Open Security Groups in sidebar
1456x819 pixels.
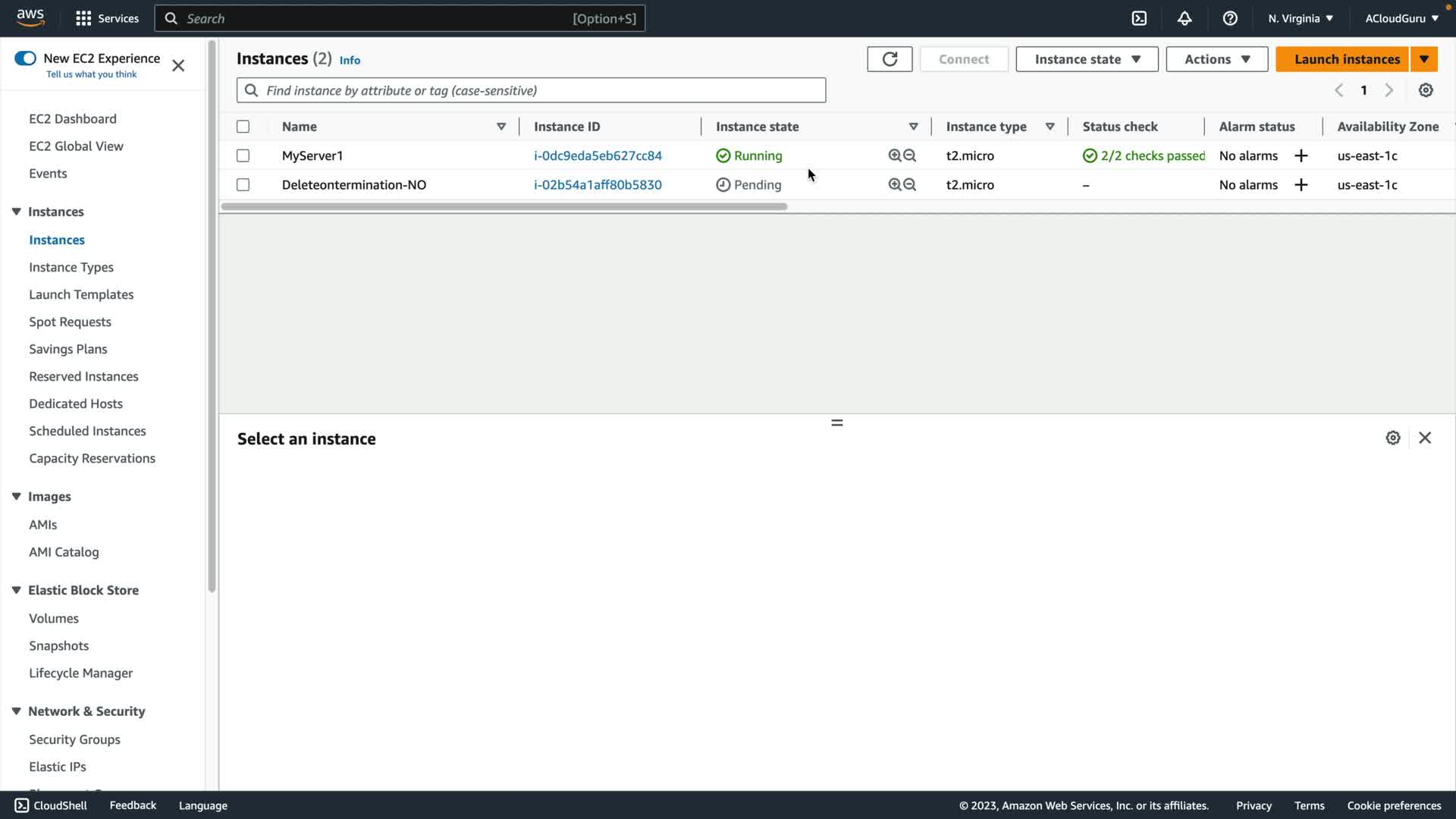click(74, 739)
